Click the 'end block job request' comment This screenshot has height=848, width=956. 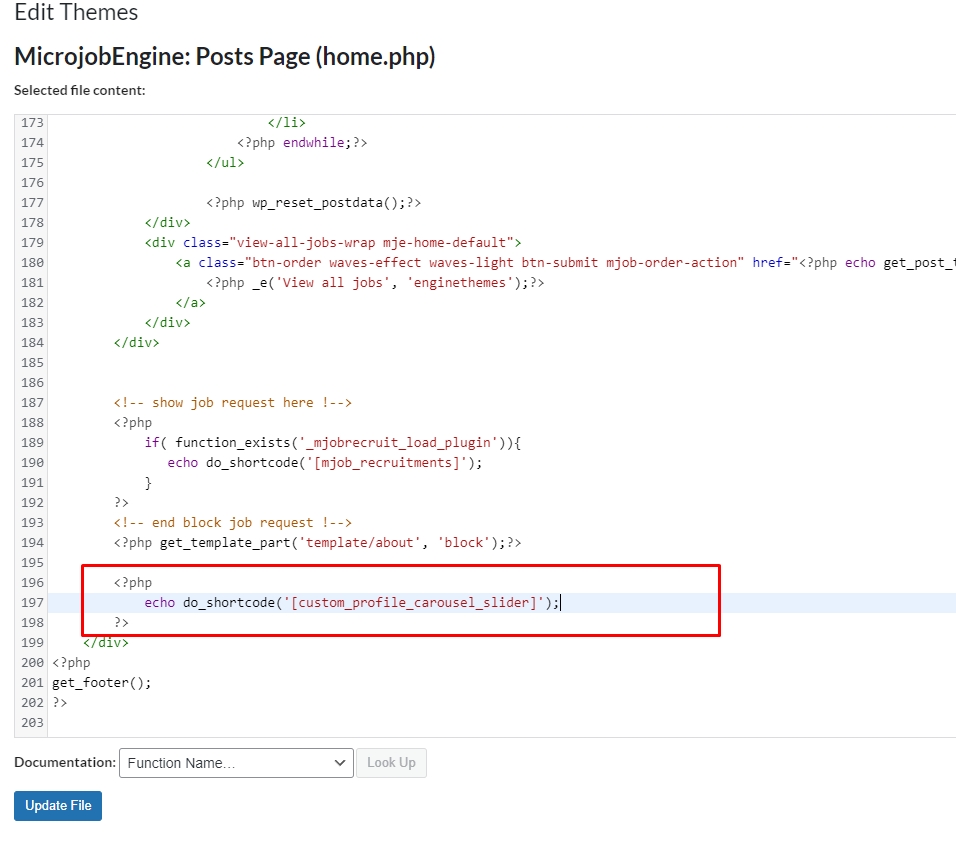(232, 523)
